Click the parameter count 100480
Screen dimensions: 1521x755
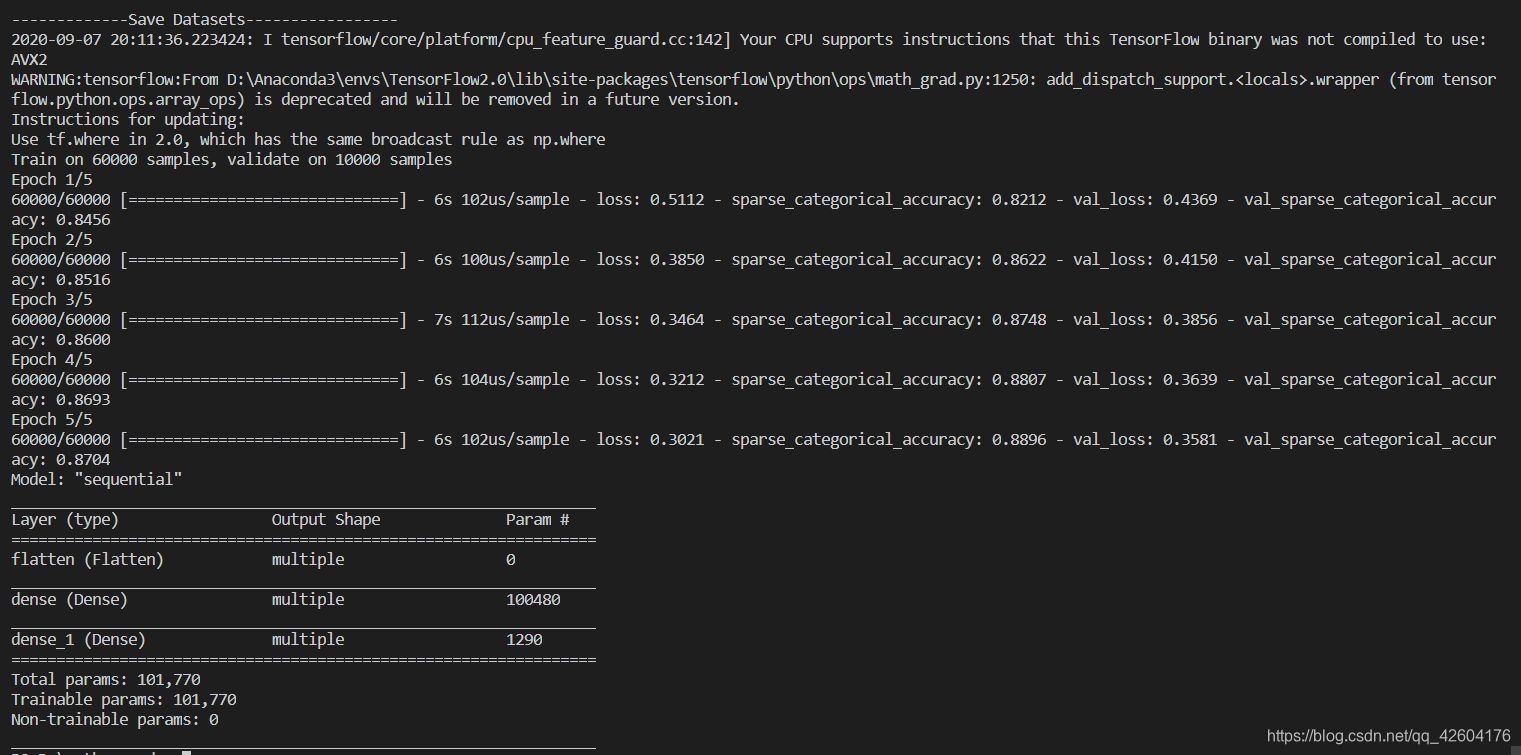tap(533, 600)
